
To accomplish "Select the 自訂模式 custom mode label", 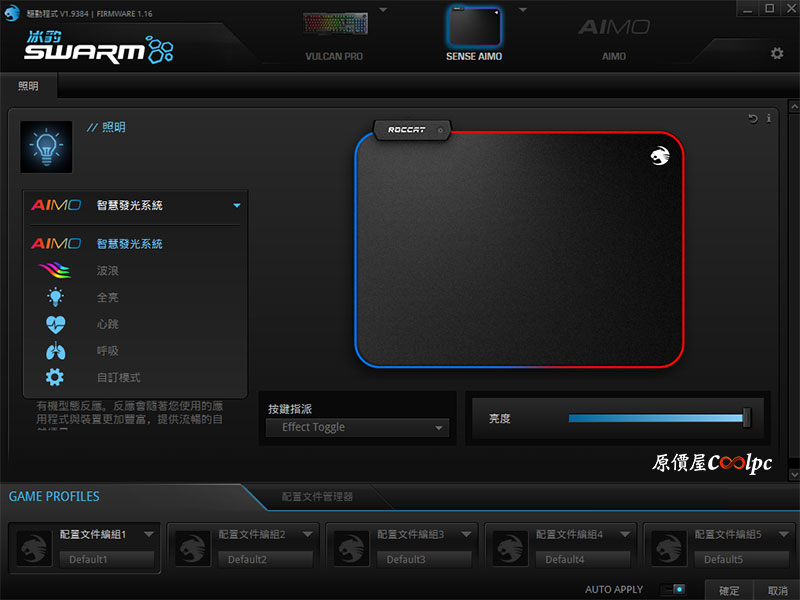I will point(118,378).
